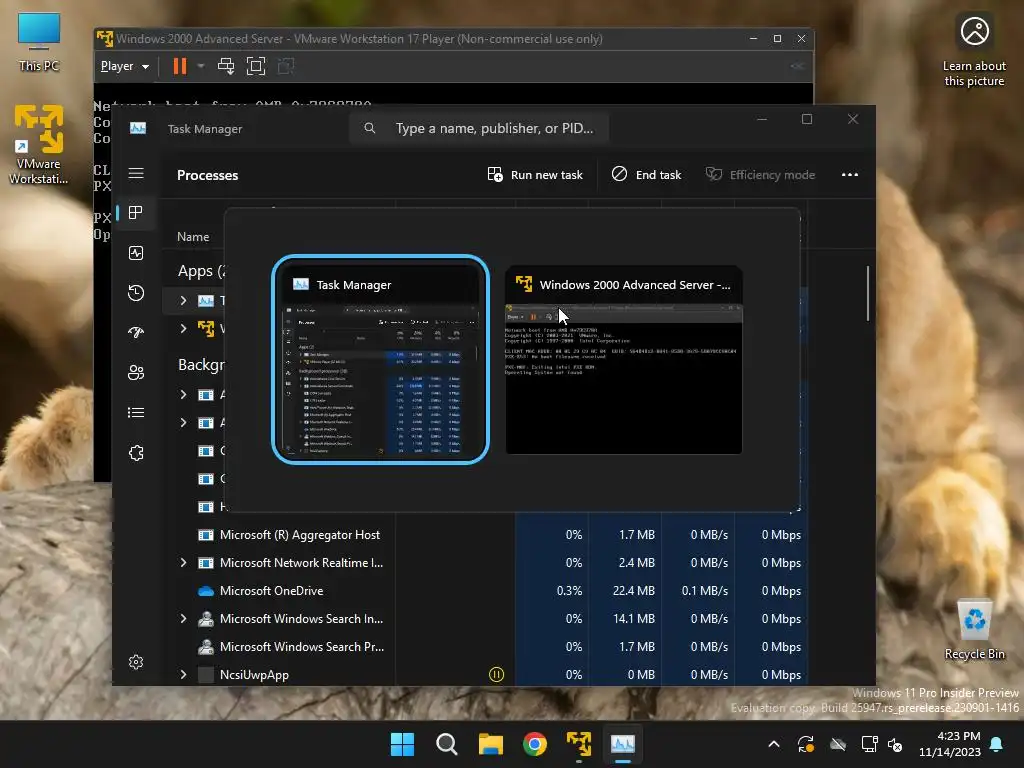Click VMware Player taskbar icon

point(579,744)
